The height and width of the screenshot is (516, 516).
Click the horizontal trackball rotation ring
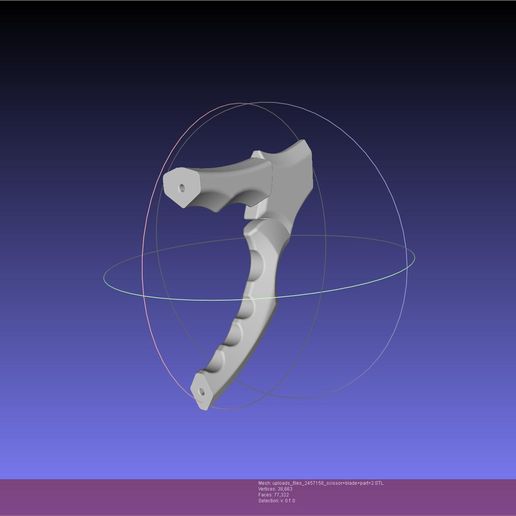259,268
